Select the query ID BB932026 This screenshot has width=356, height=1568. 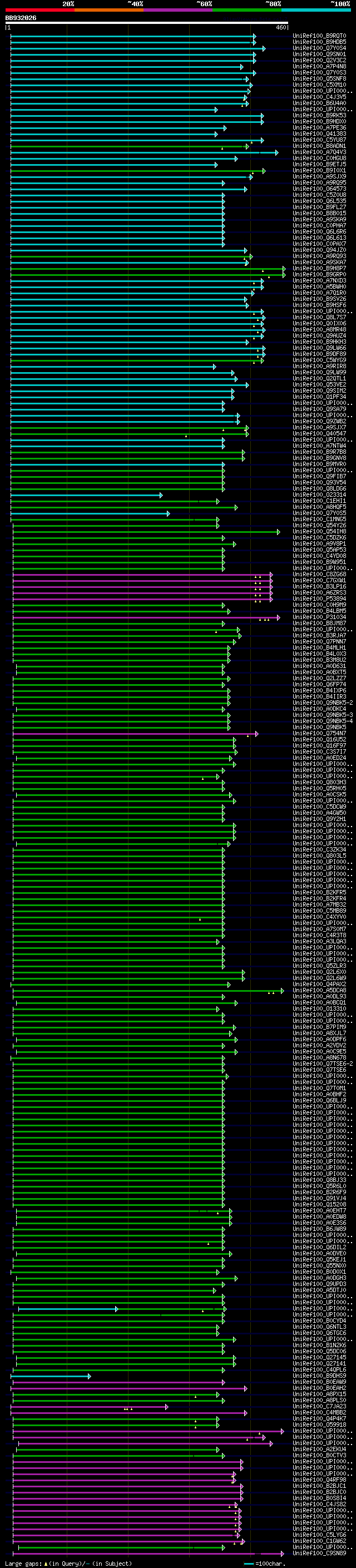point(21,18)
